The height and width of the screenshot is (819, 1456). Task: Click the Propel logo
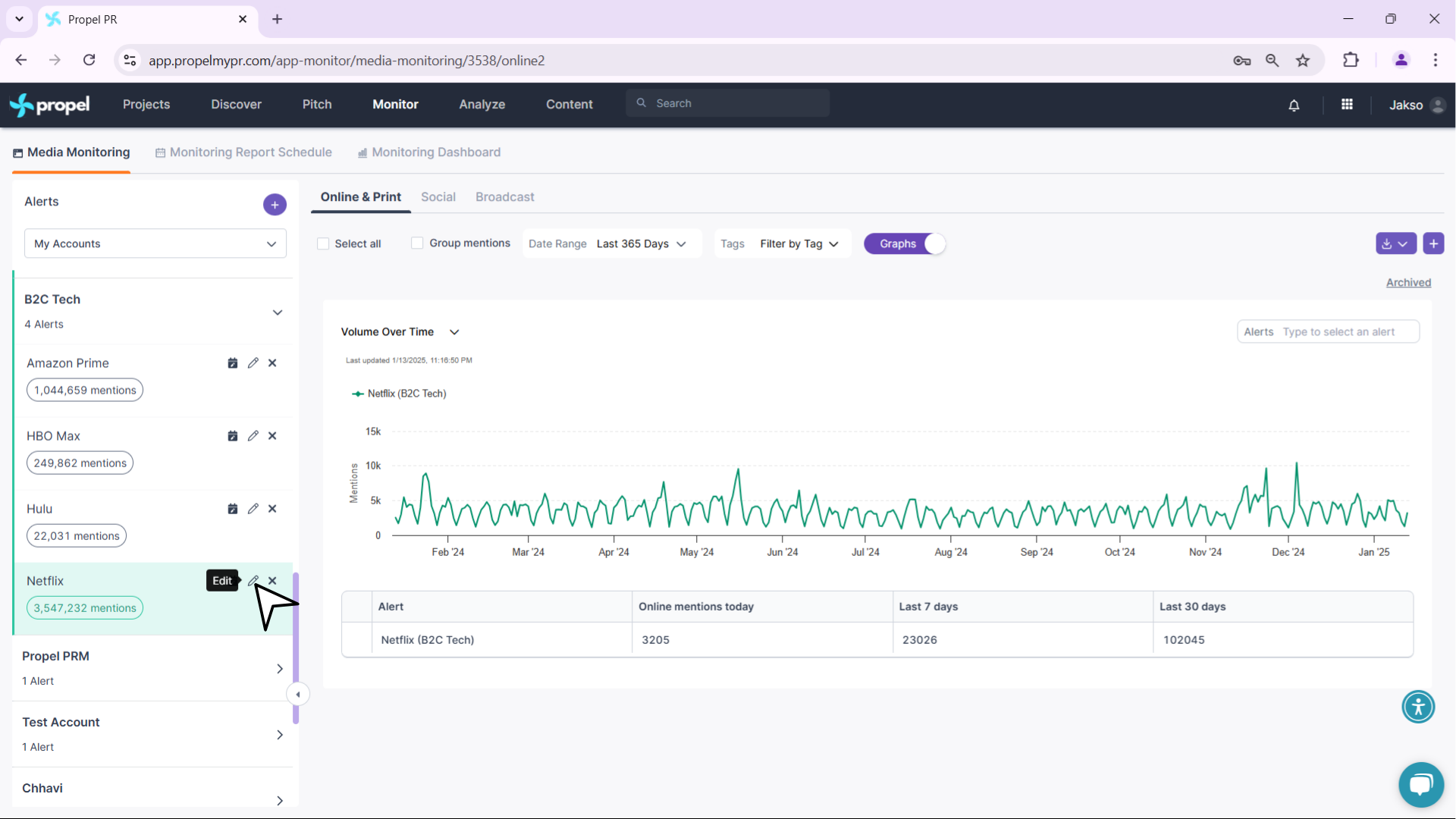click(50, 105)
